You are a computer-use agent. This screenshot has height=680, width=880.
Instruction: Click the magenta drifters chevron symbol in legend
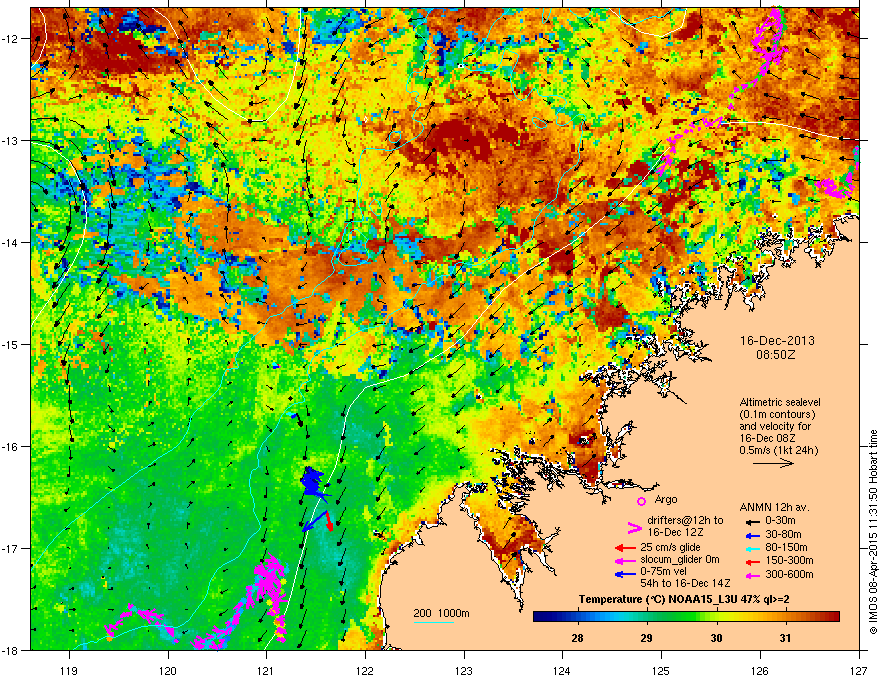[634, 529]
